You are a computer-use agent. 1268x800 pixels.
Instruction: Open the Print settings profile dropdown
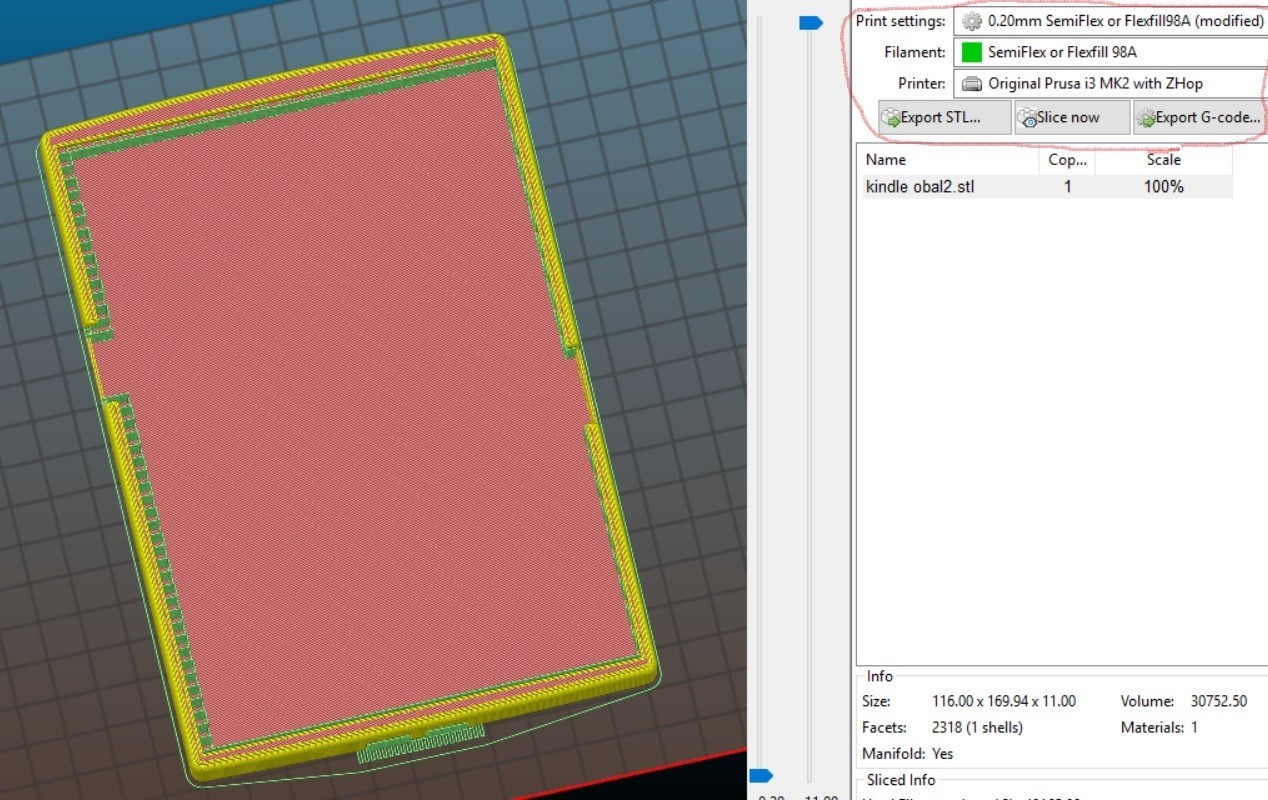[x=1110, y=21]
